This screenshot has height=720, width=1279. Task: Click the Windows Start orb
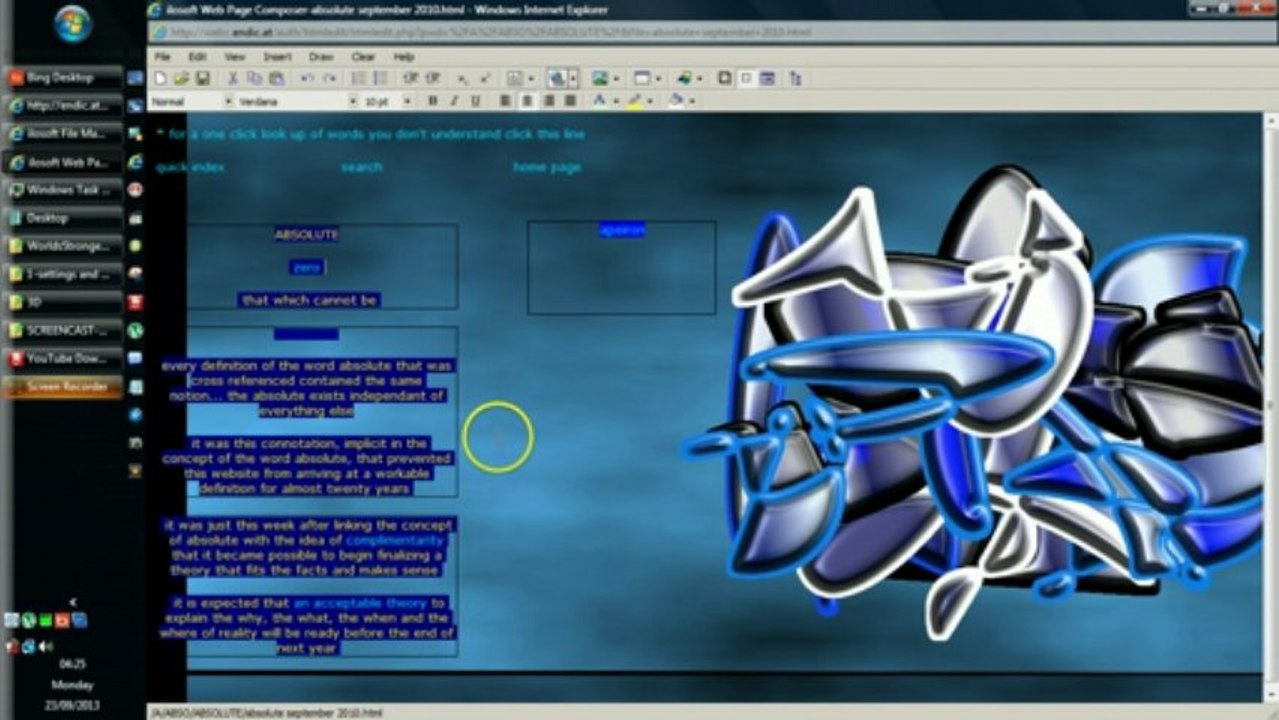click(x=73, y=26)
